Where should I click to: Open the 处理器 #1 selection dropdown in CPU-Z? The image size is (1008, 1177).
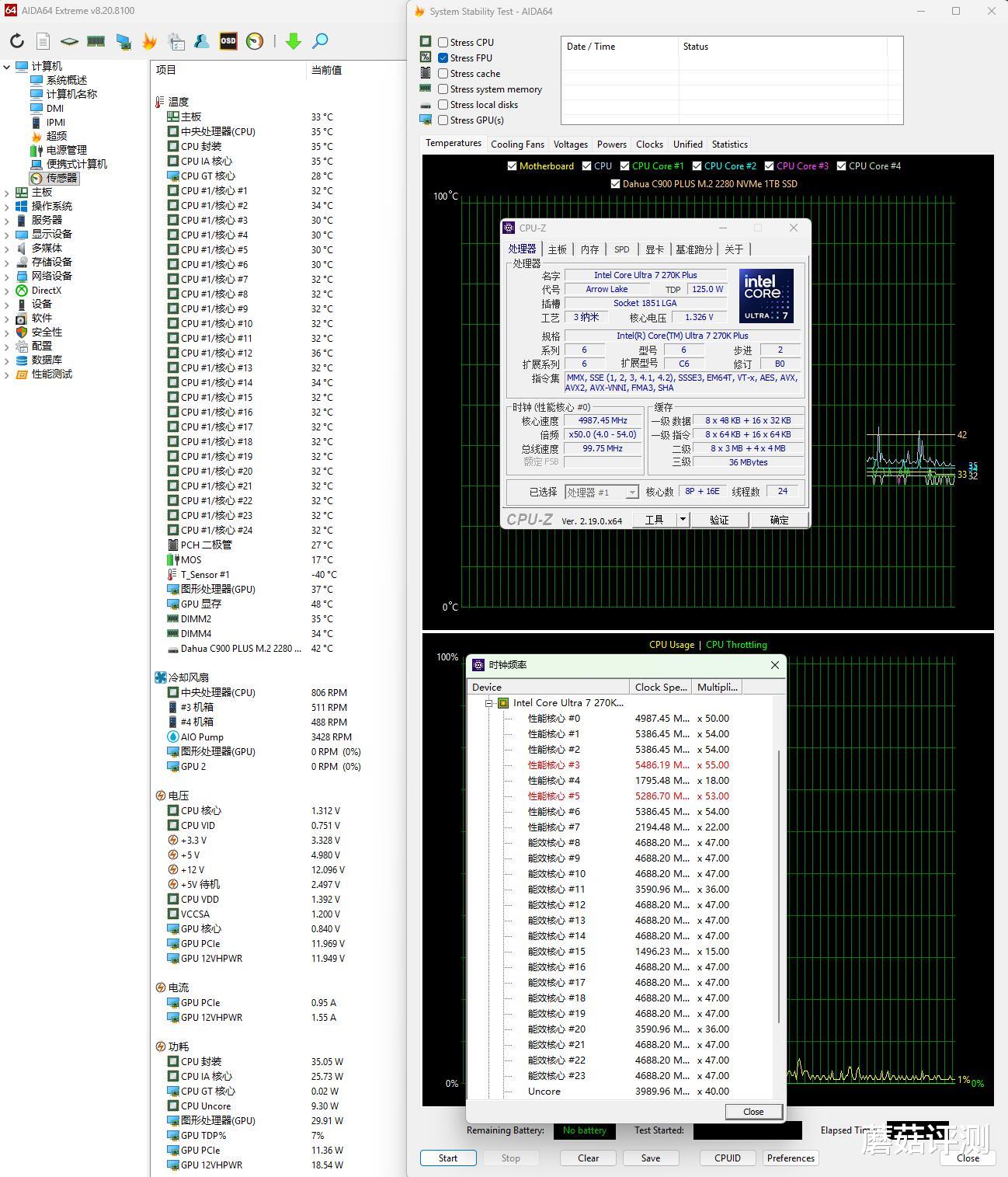point(602,492)
